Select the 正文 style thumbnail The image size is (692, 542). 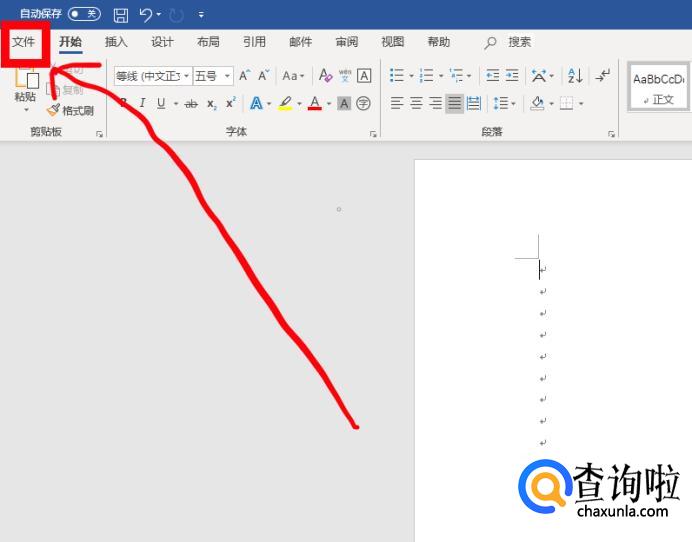coord(658,87)
